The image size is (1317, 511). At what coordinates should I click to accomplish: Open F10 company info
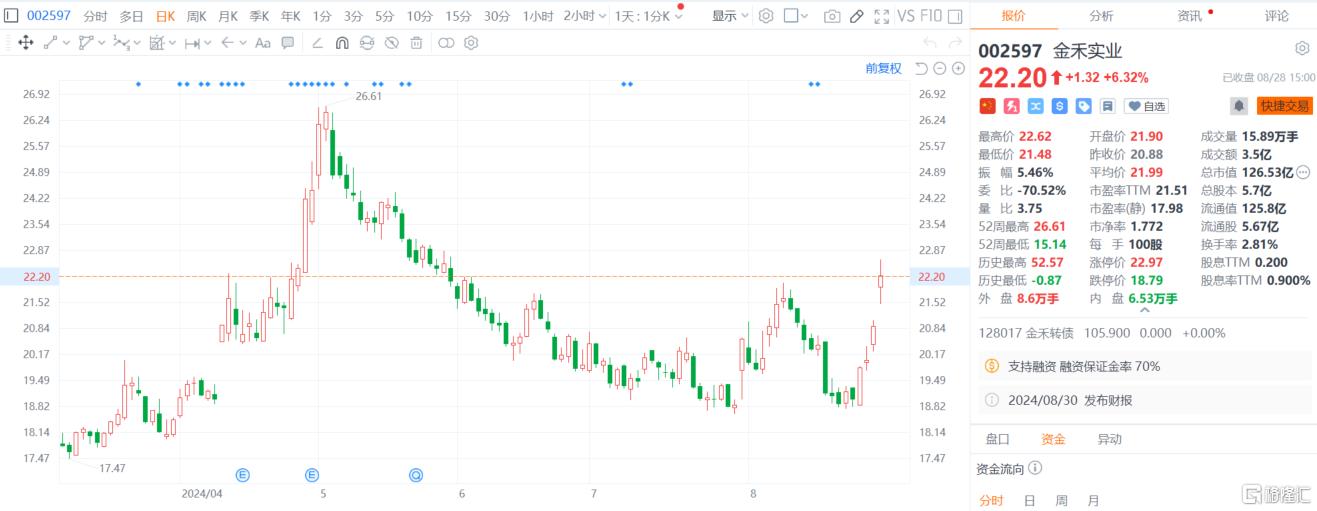click(931, 16)
